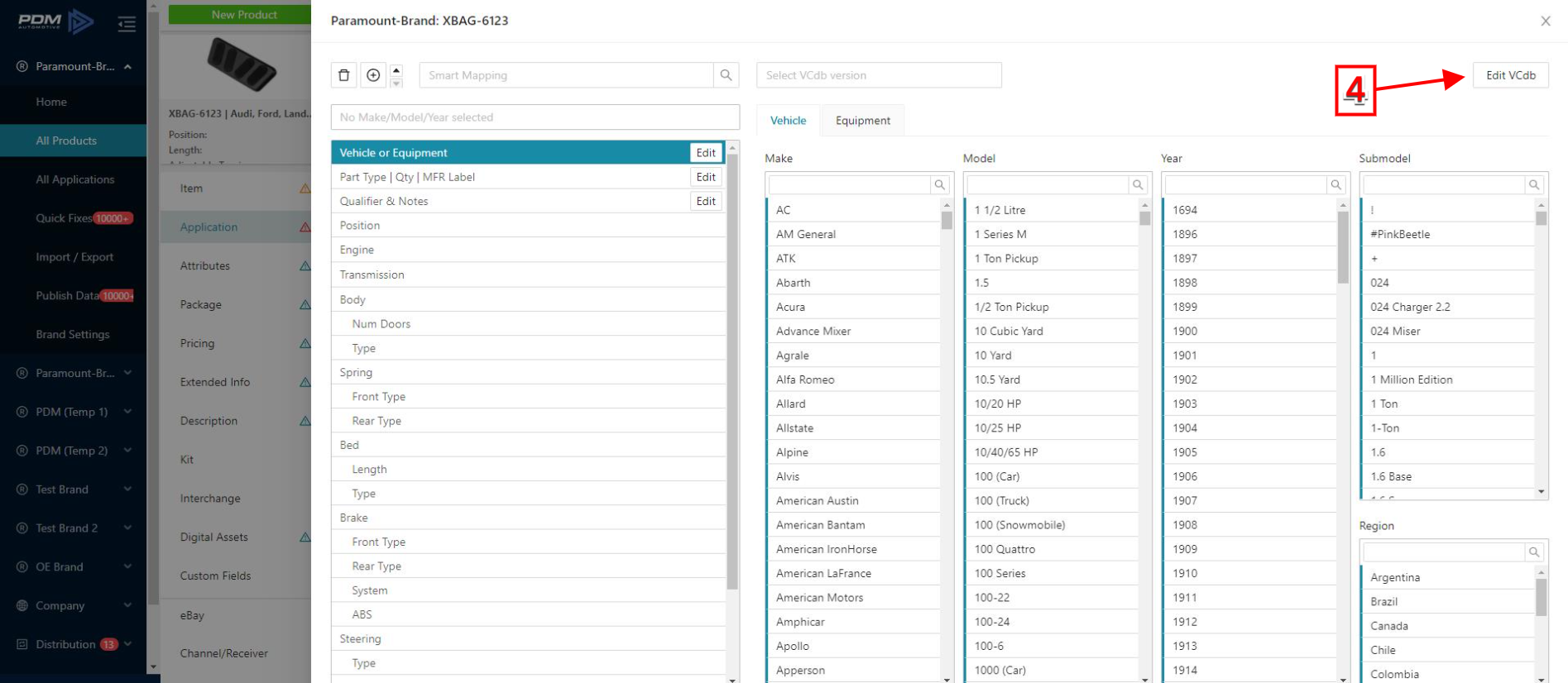
Task: Select Alfa Romeo in Make list
Action: tap(854, 380)
